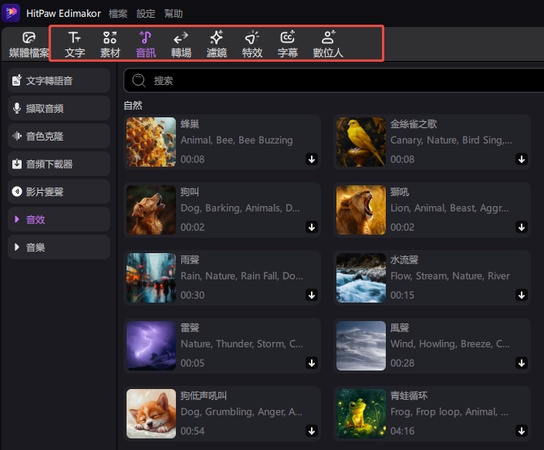This screenshot has height=450, width=544.
Task: Click the 00:54 duration text
Action: [192, 431]
